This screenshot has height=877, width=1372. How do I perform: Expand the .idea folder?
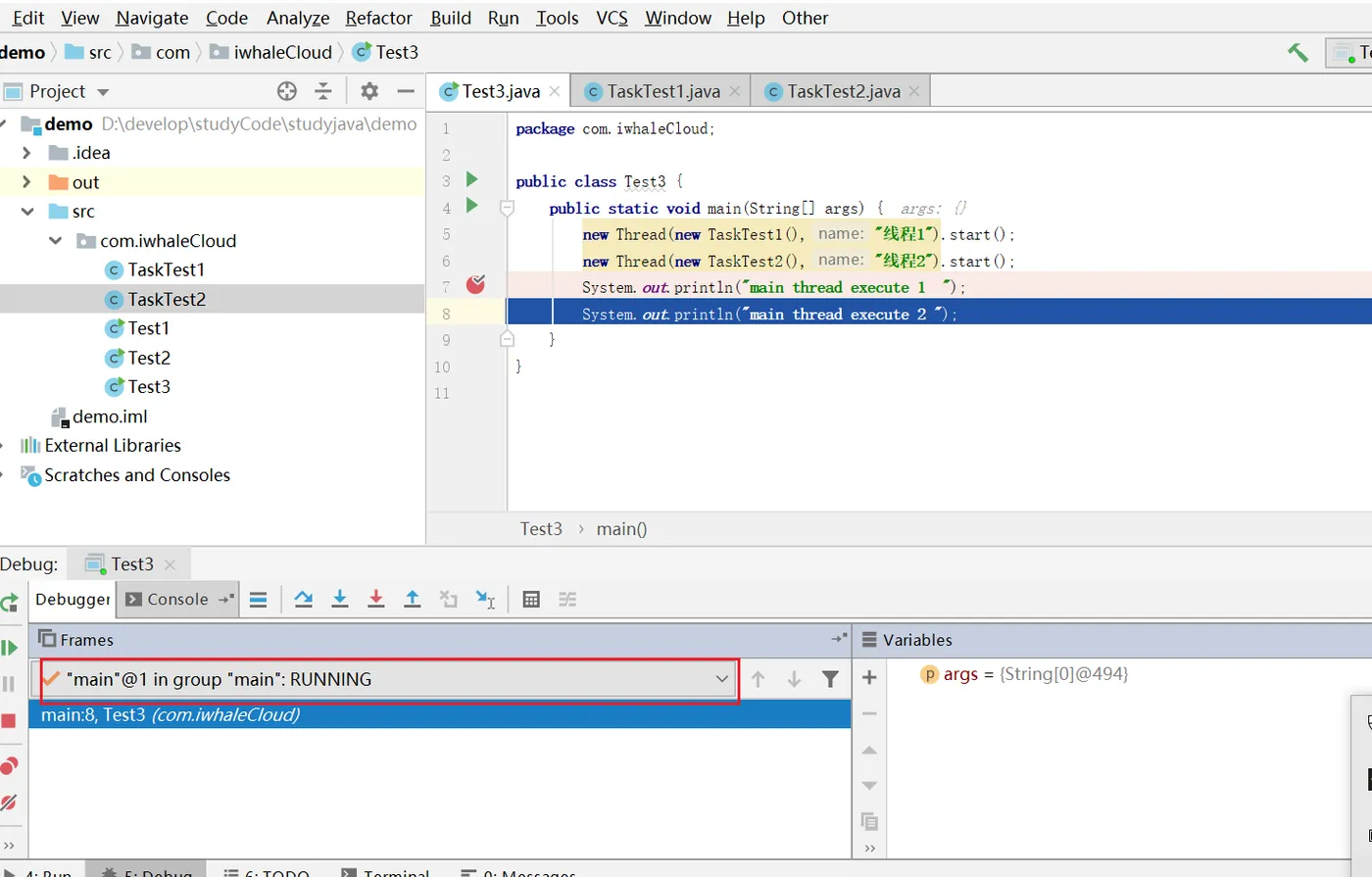26,153
